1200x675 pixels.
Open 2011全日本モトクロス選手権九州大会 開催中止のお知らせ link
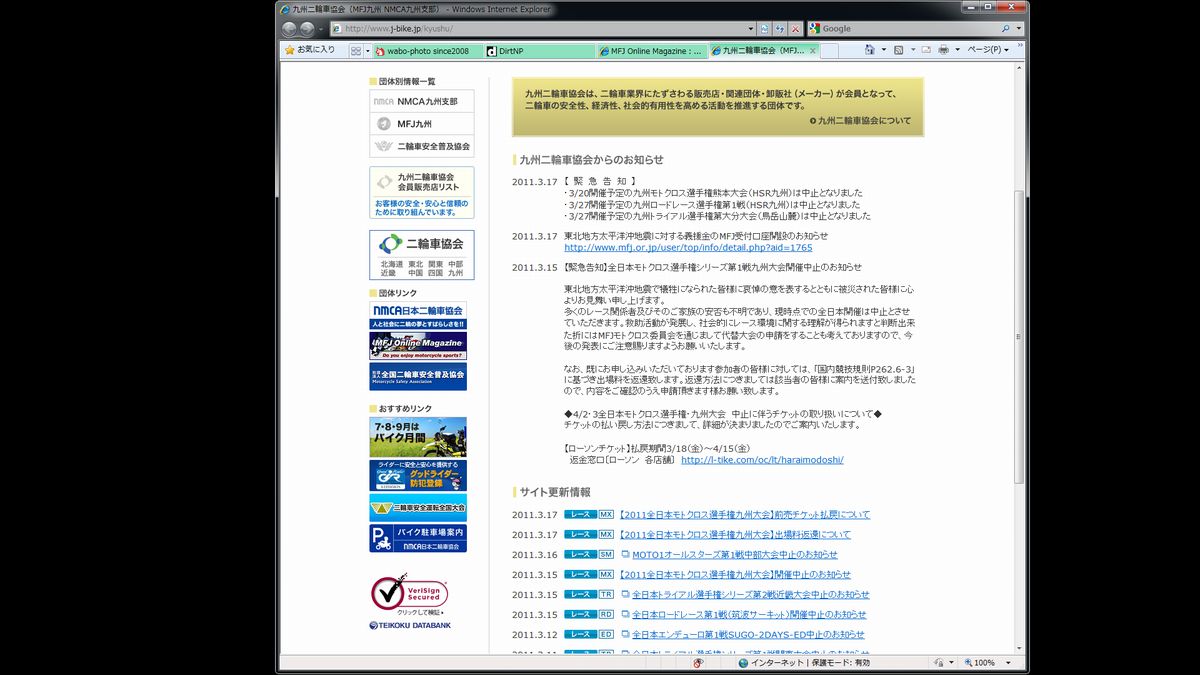(x=735, y=574)
